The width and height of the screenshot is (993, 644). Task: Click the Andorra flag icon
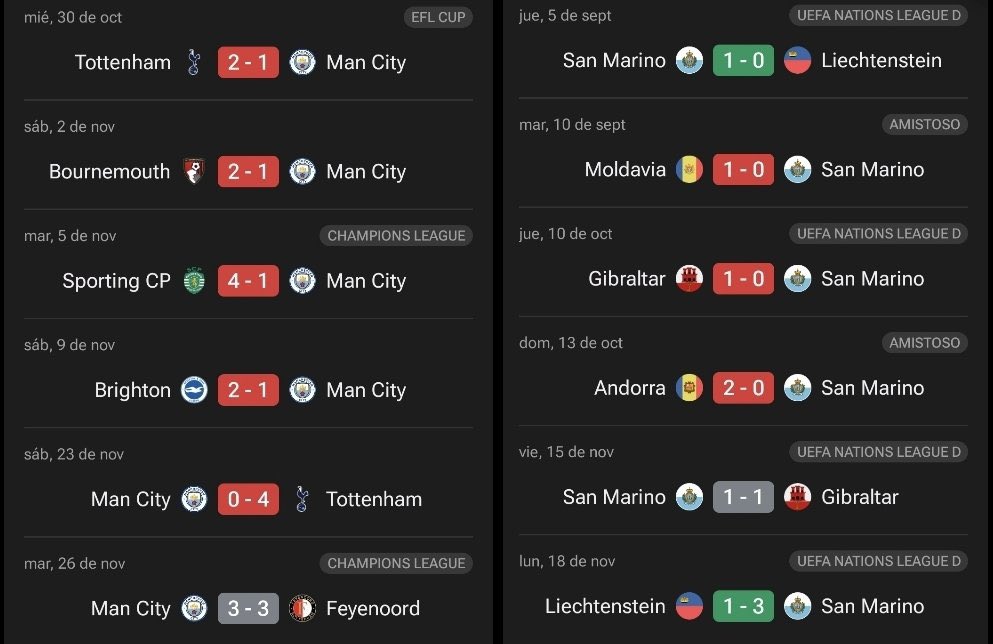[x=689, y=388]
